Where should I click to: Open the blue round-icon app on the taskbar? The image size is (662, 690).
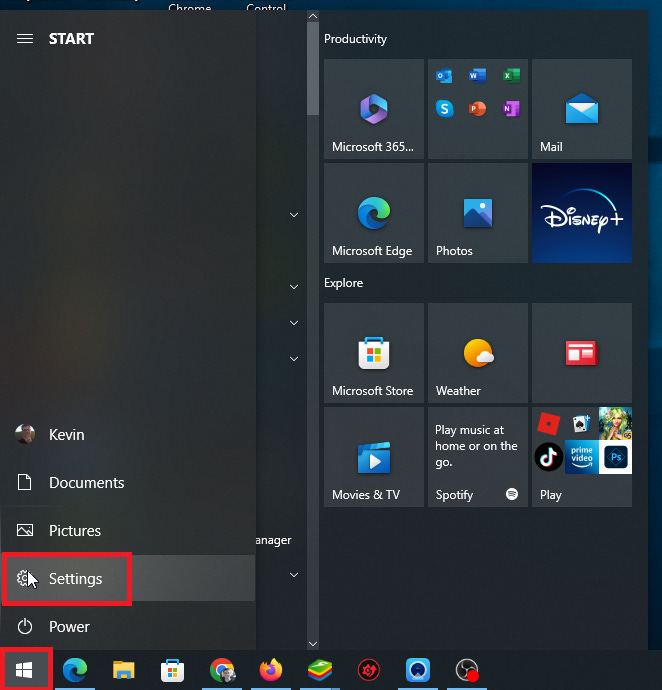418,670
